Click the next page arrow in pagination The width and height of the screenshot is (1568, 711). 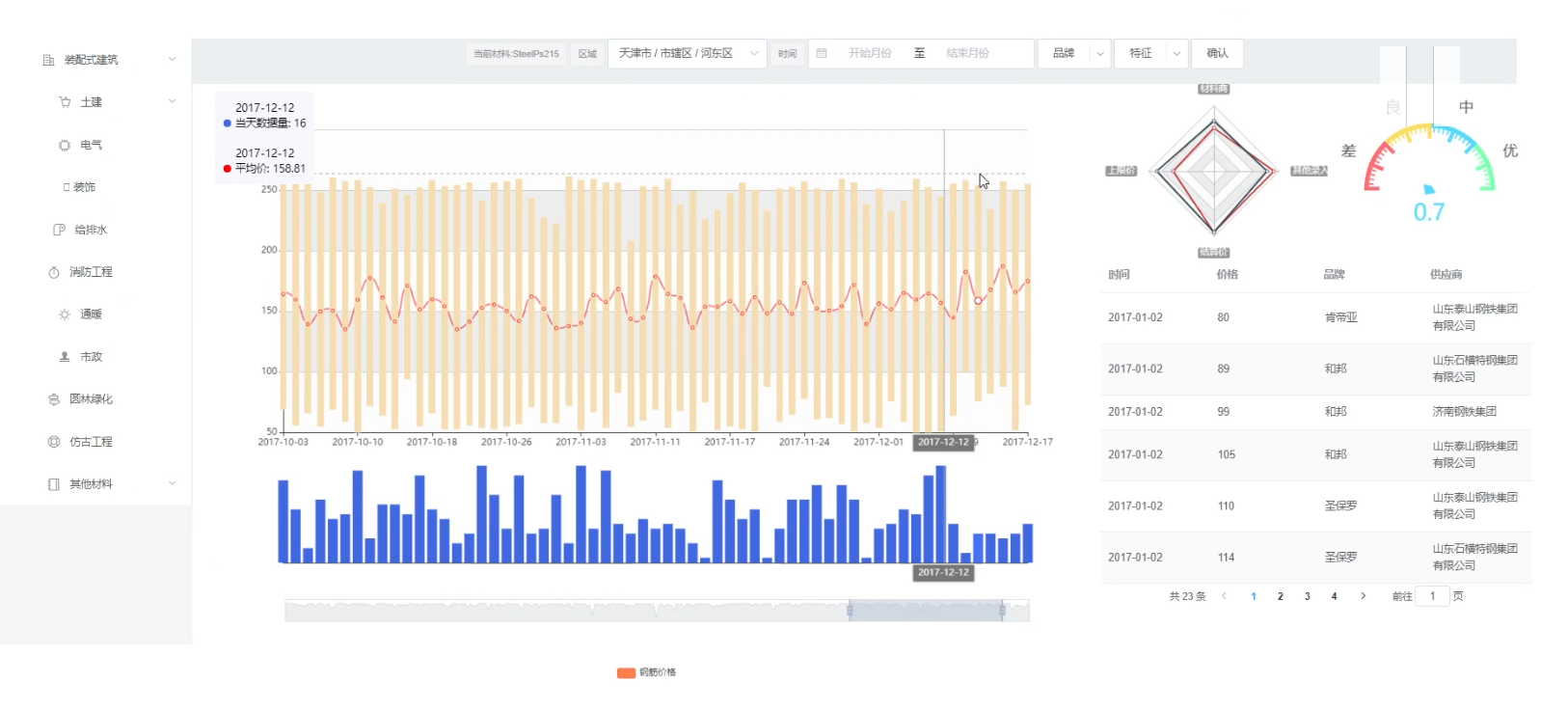point(1363,596)
